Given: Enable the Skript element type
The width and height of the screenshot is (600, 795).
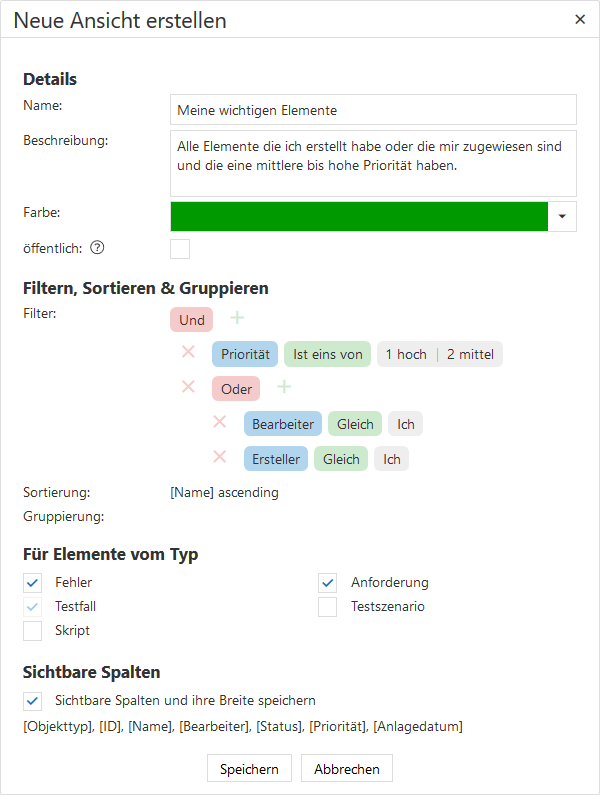Looking at the screenshot, I should 33,630.
